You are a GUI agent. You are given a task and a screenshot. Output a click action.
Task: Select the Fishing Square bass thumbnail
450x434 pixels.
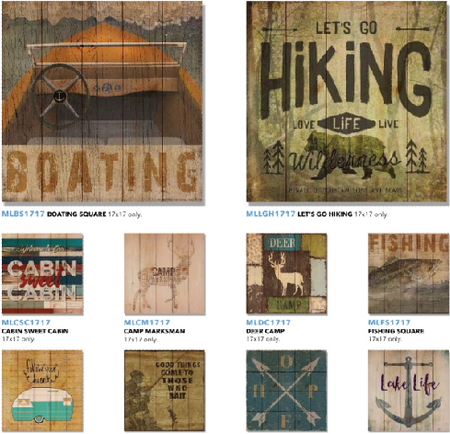click(409, 274)
